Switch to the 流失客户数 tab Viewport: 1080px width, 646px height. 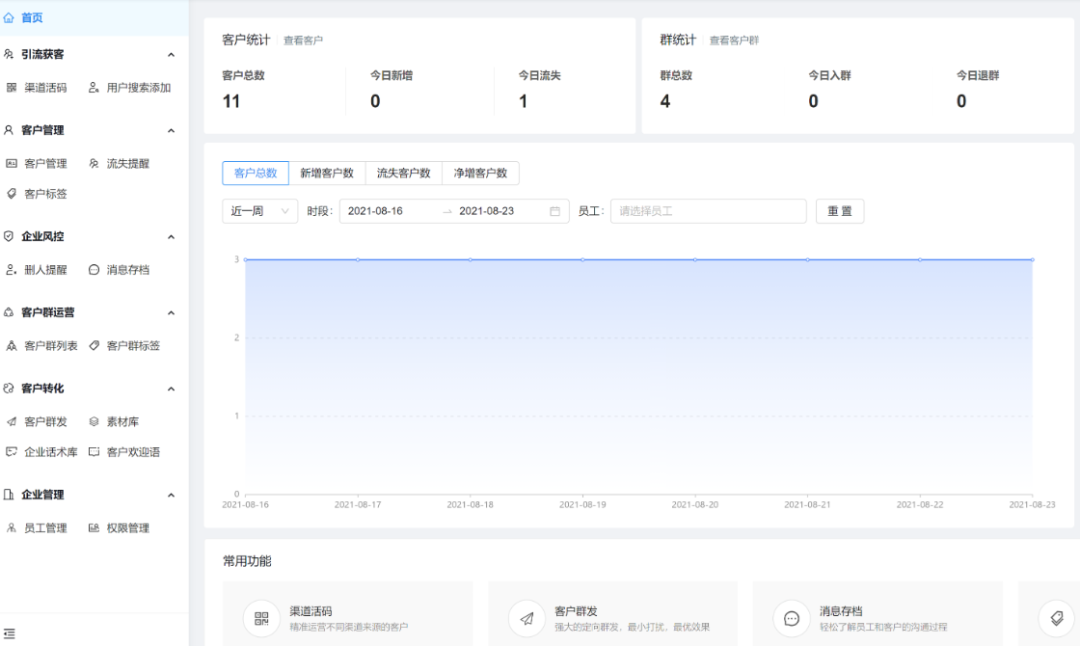404,173
